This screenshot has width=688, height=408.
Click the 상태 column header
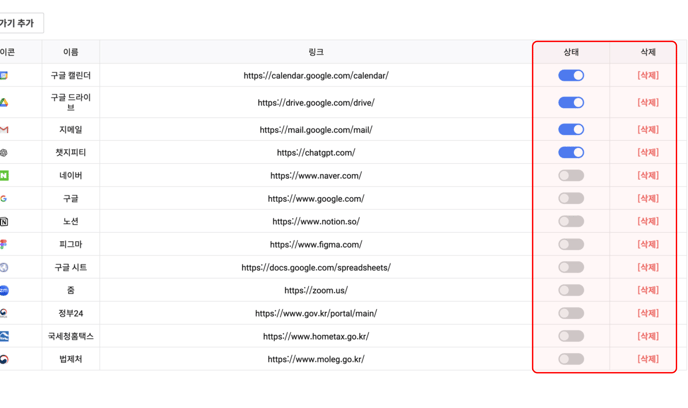pyautogui.click(x=571, y=52)
